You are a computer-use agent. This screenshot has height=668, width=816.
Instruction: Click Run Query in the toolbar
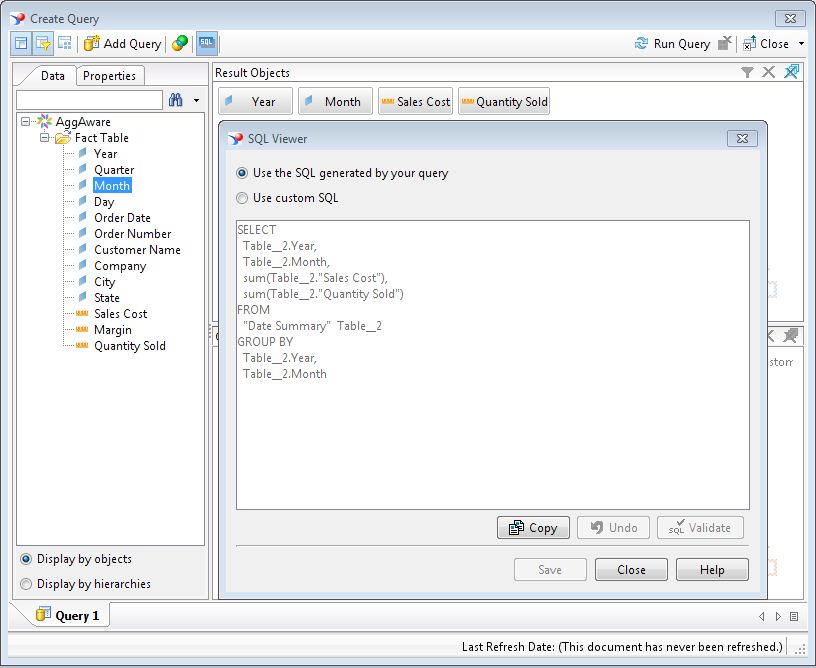point(672,44)
